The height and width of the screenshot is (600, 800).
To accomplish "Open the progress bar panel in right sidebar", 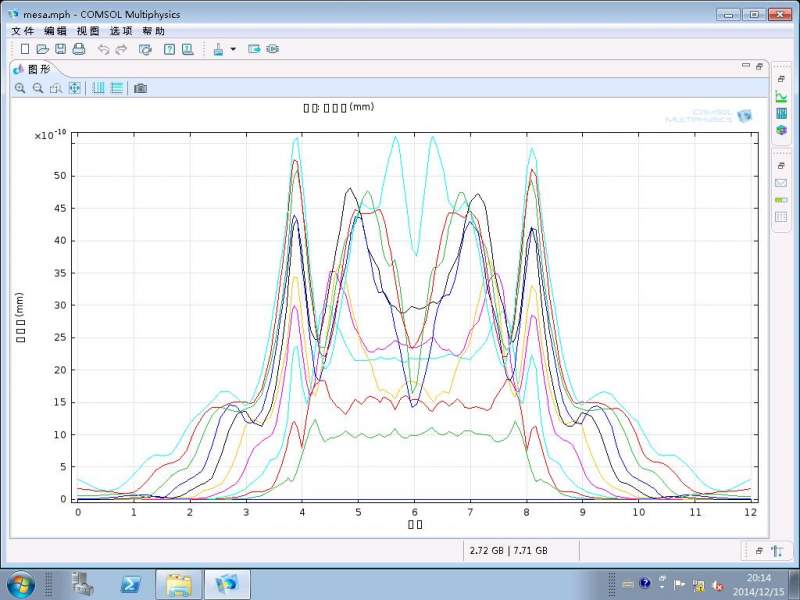I will (781, 200).
